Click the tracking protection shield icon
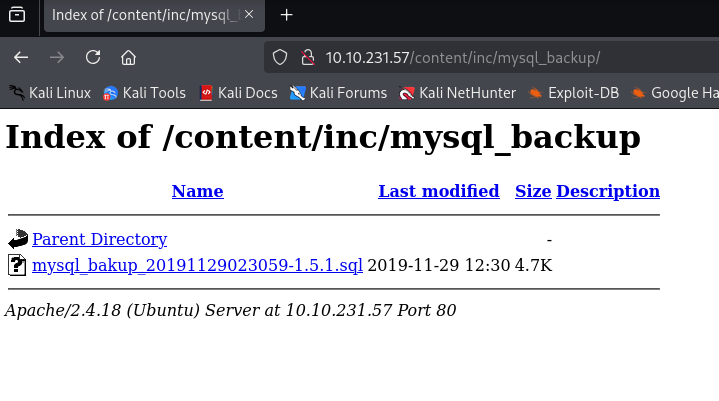This screenshot has height=401, width=719. [x=280, y=57]
